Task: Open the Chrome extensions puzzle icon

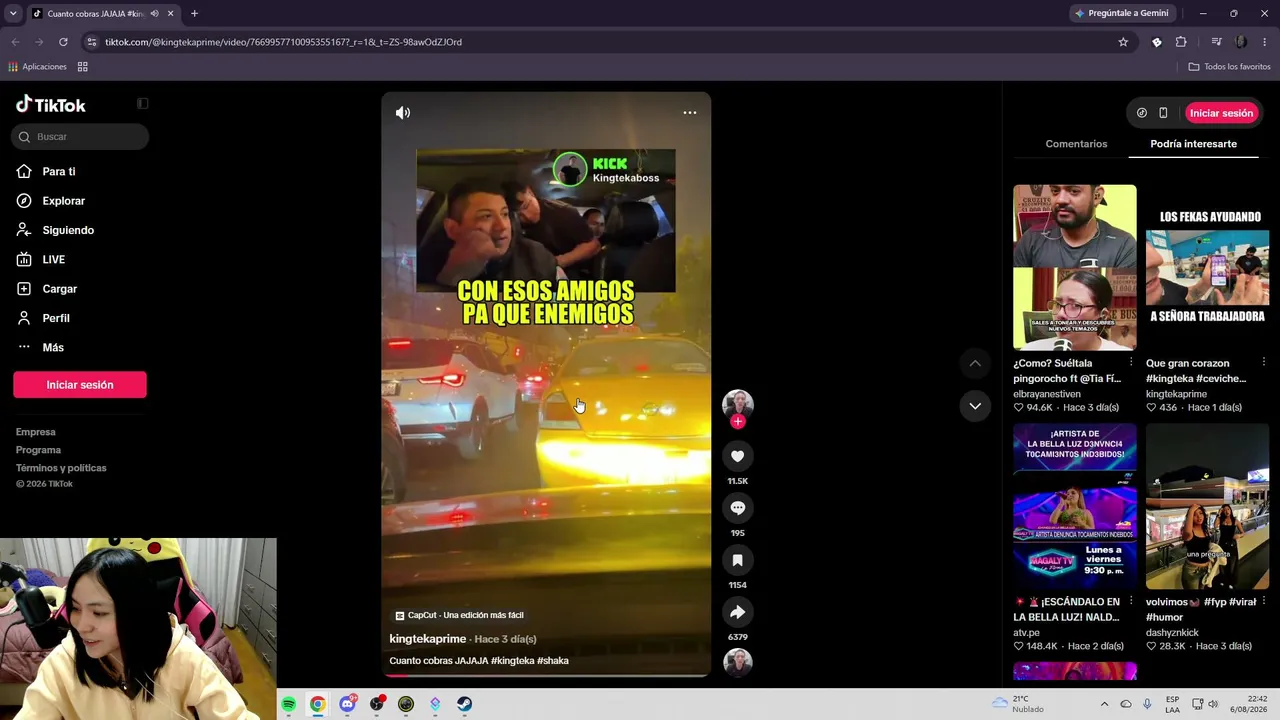Action: click(1181, 42)
